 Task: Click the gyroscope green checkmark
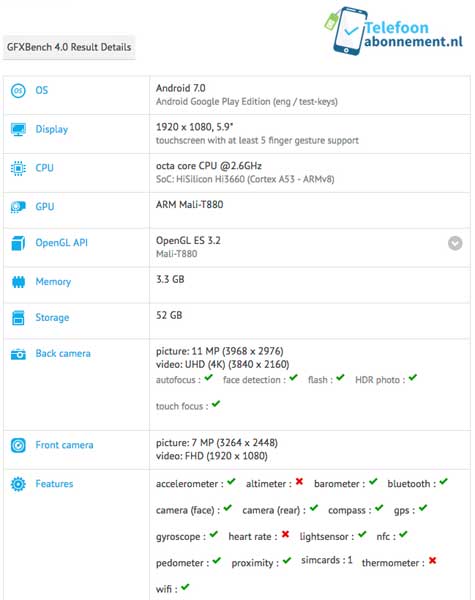tap(214, 534)
